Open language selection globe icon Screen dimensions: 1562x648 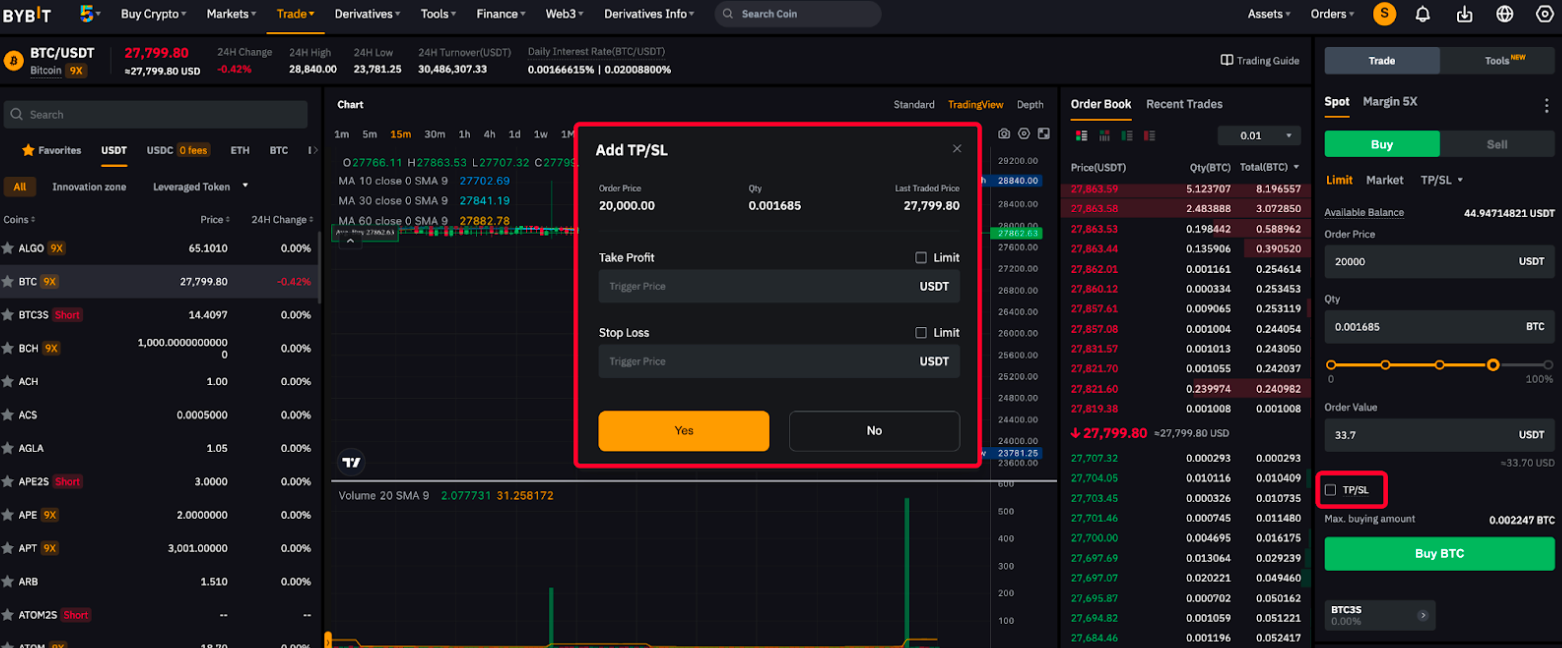(x=1505, y=13)
